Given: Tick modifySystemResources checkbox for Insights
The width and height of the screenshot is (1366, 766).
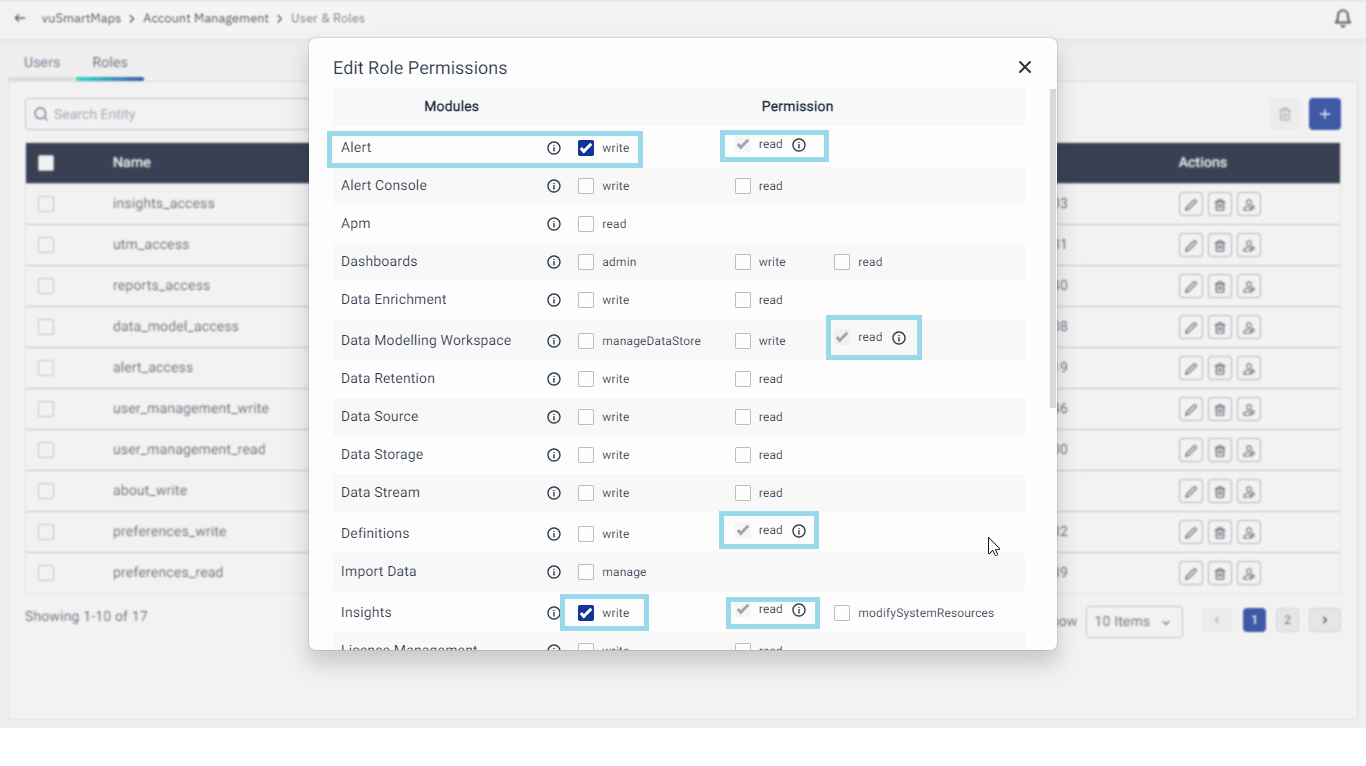Looking at the screenshot, I should [x=842, y=613].
